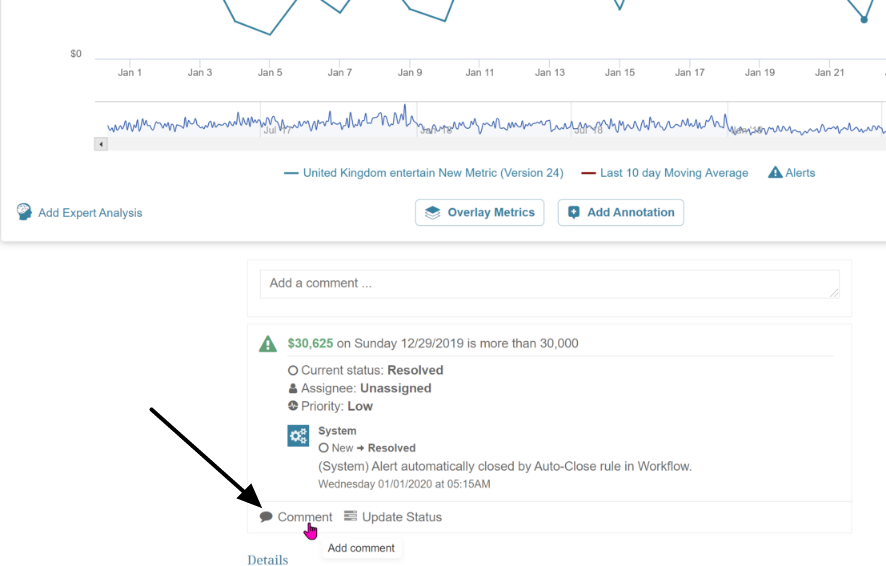
Task: Click the layers icon in Overlay Metrics
Action: coord(433,212)
